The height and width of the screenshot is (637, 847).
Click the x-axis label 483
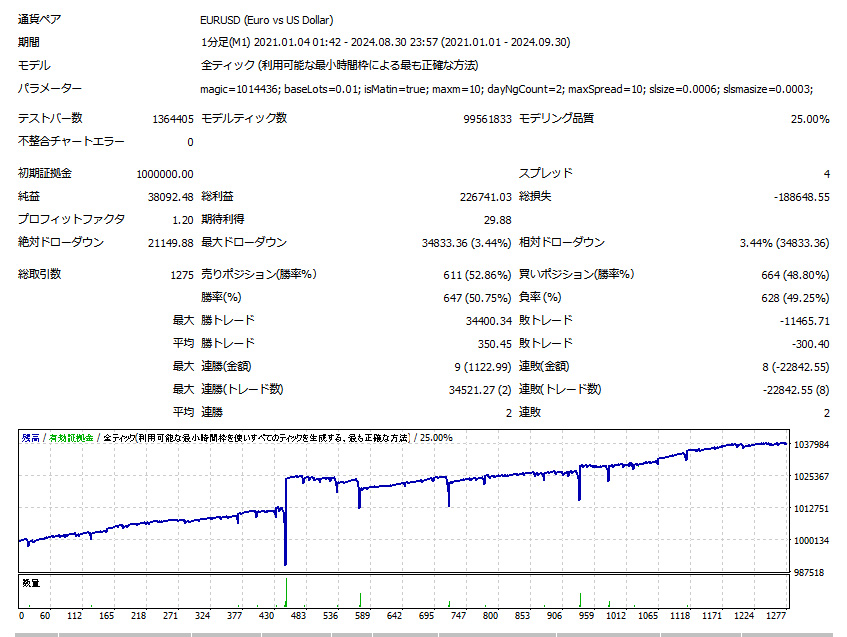(x=298, y=616)
